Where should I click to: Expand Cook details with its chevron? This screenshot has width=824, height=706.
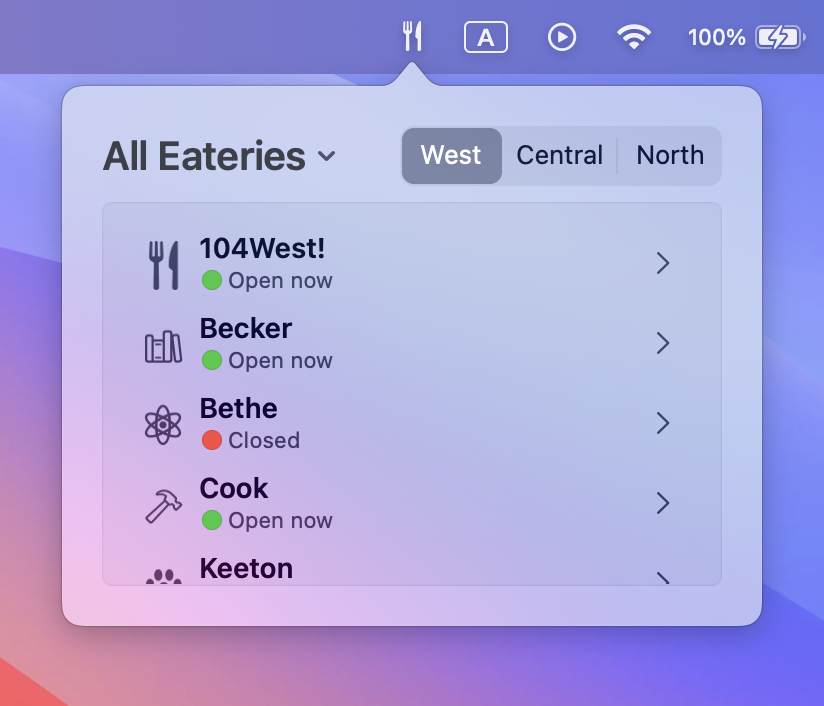pos(663,503)
